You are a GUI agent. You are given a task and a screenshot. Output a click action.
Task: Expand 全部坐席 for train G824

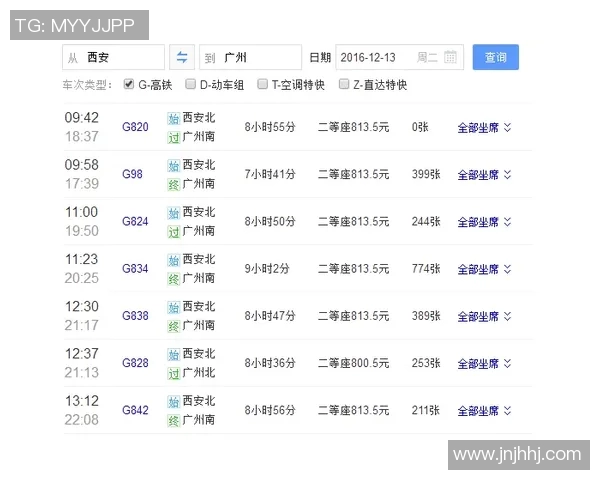click(484, 222)
